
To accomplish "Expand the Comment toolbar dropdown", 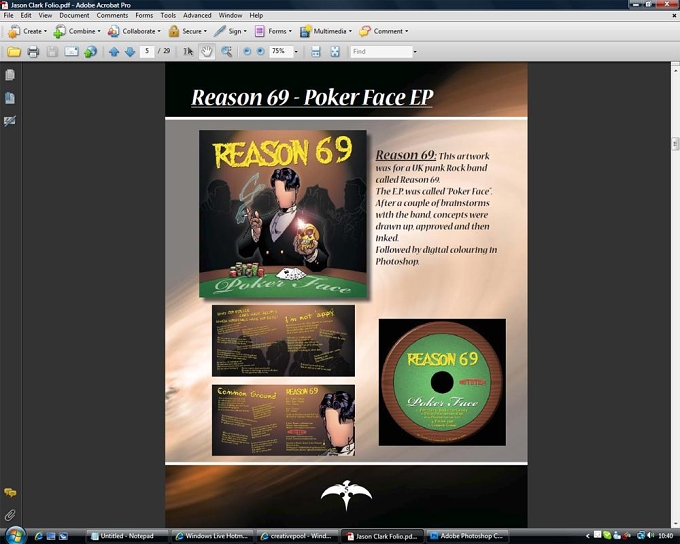I will (384, 31).
